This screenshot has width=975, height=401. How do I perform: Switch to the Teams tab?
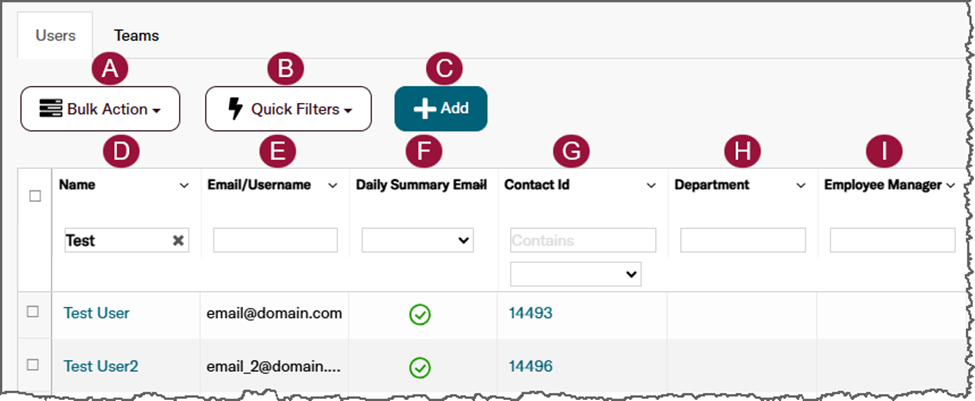pos(136,35)
